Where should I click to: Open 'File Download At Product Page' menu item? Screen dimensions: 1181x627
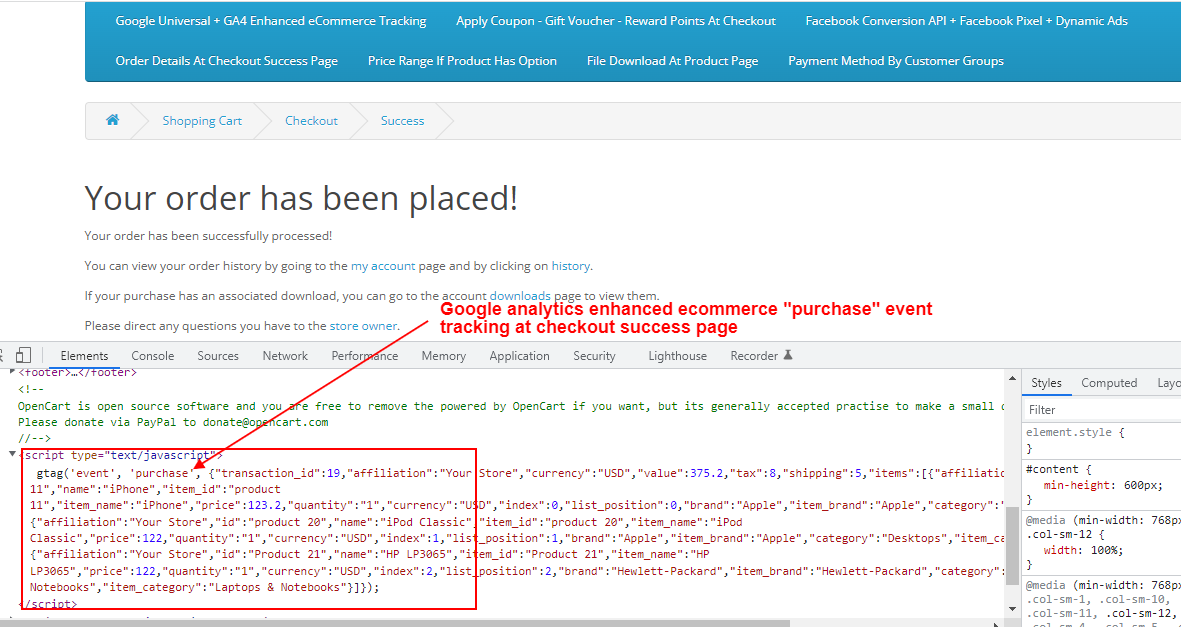tap(672, 61)
